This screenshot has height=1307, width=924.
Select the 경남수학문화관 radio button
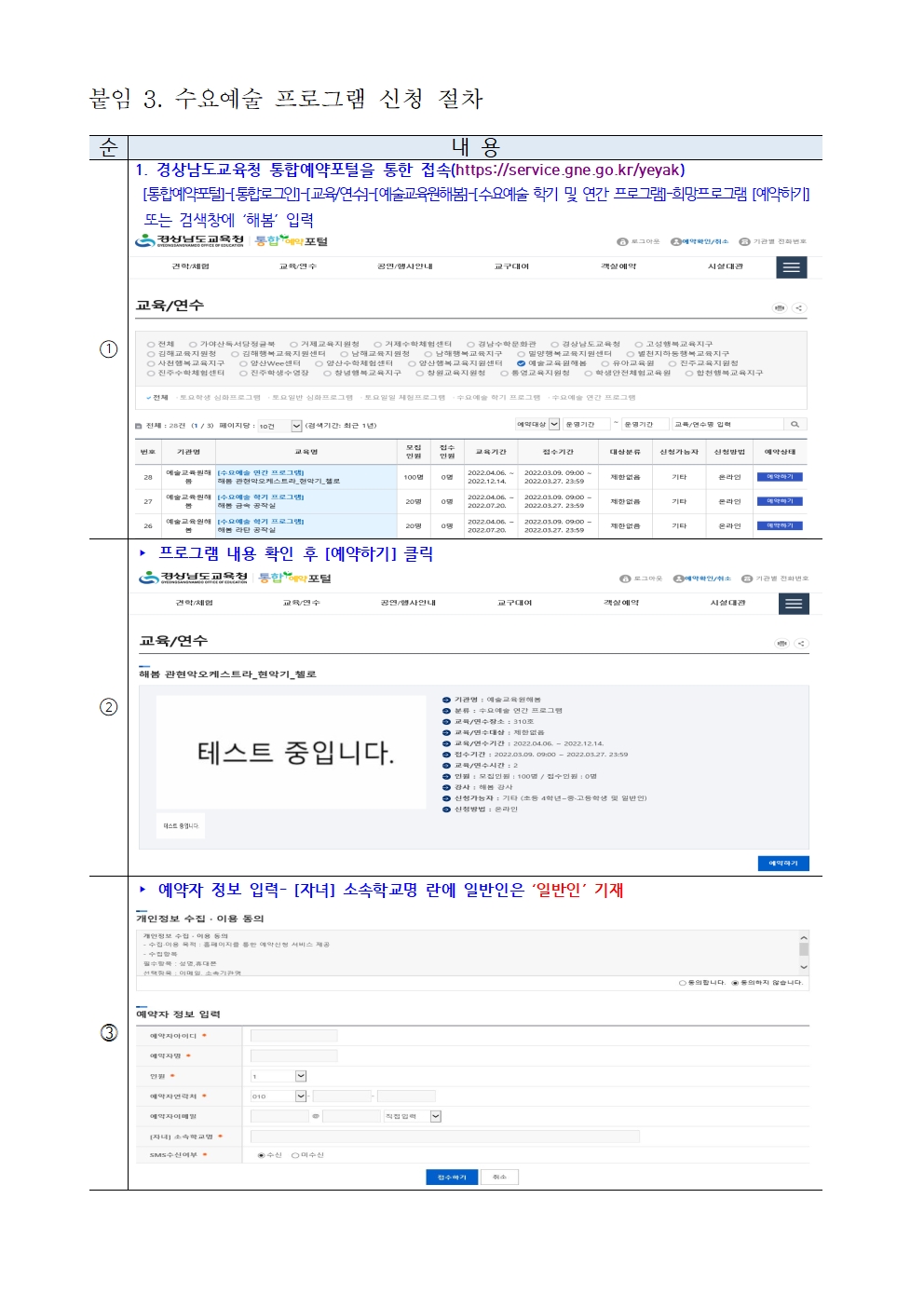coord(470,344)
